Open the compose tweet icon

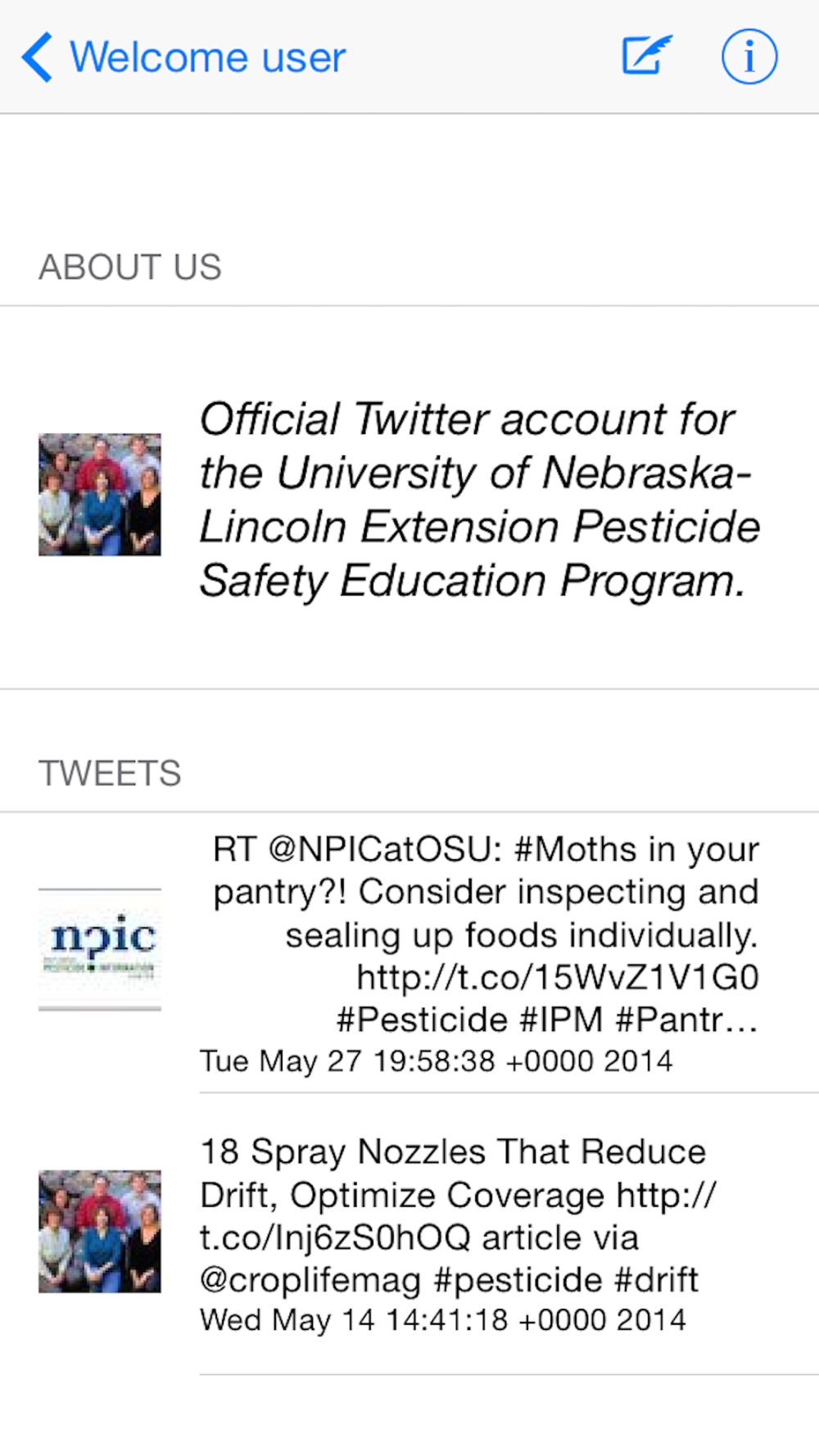point(646,56)
